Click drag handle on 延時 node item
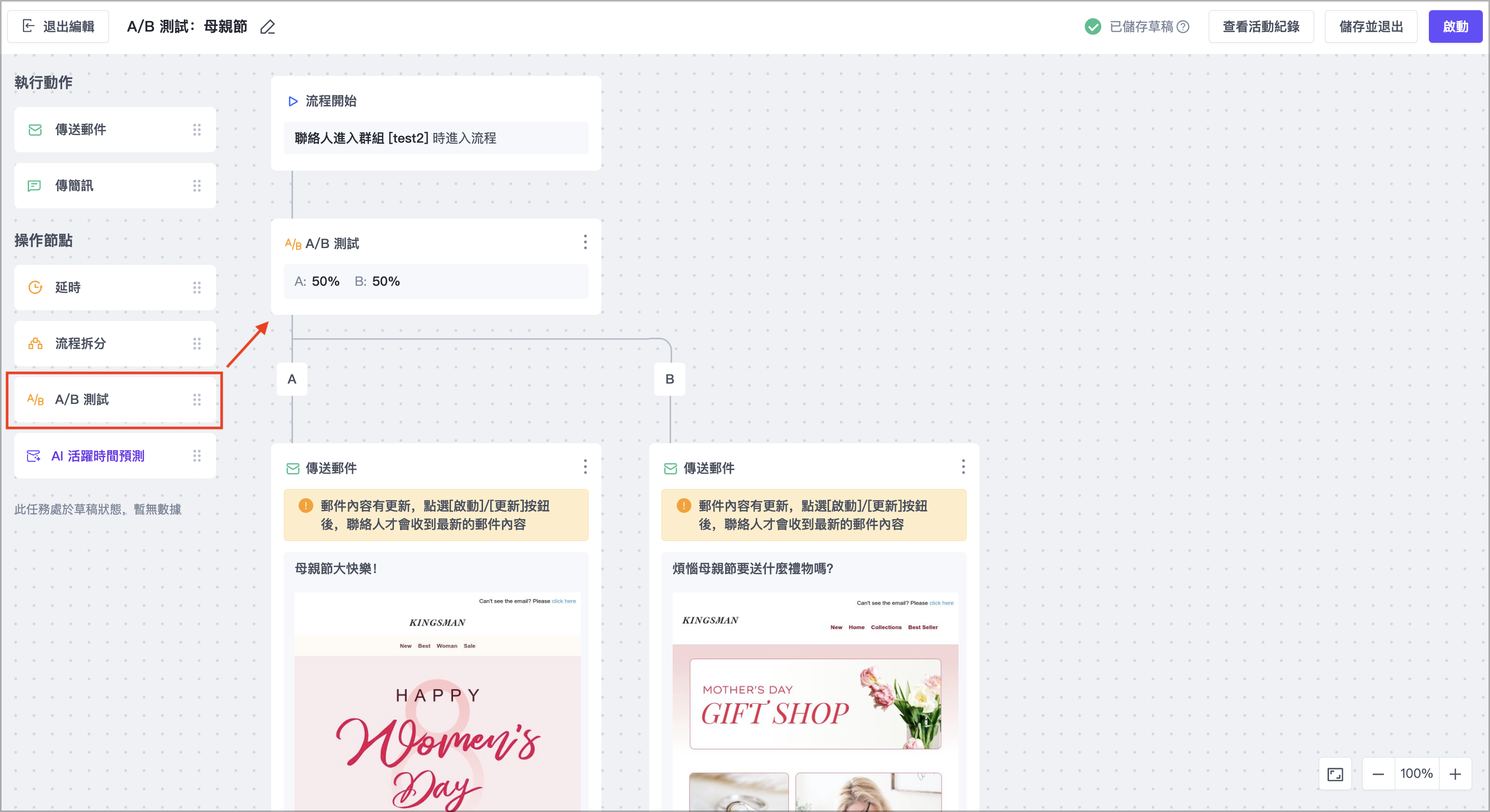The width and height of the screenshot is (1490, 812). [x=197, y=287]
